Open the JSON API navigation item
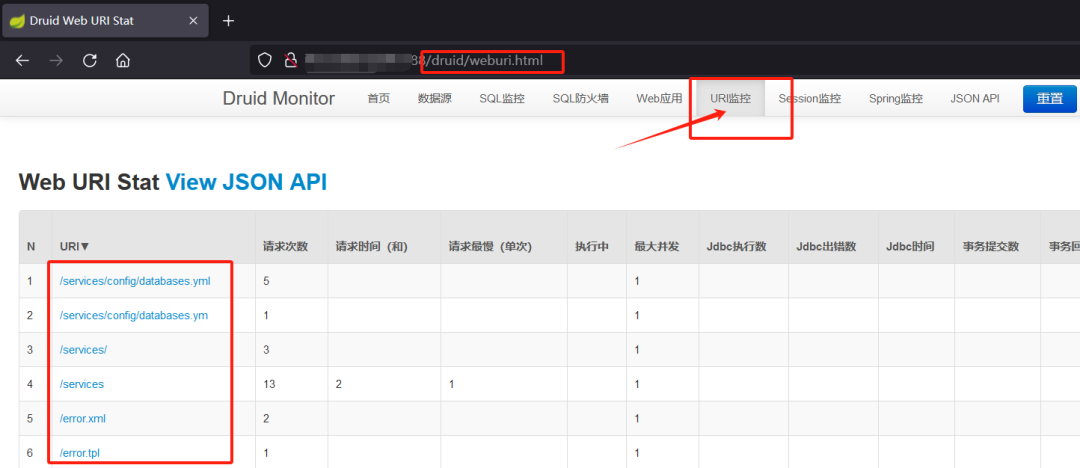 point(975,99)
